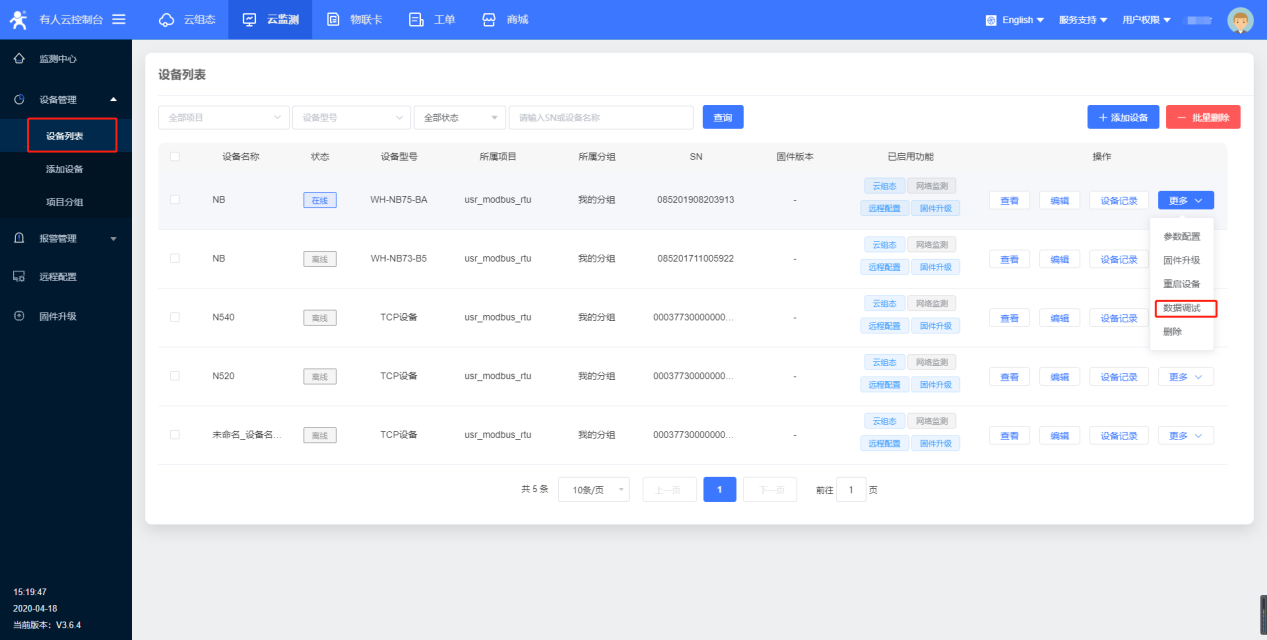Click 编辑 for device WH-NB73-B5
The height and width of the screenshot is (640, 1267).
pyautogui.click(x=1059, y=259)
